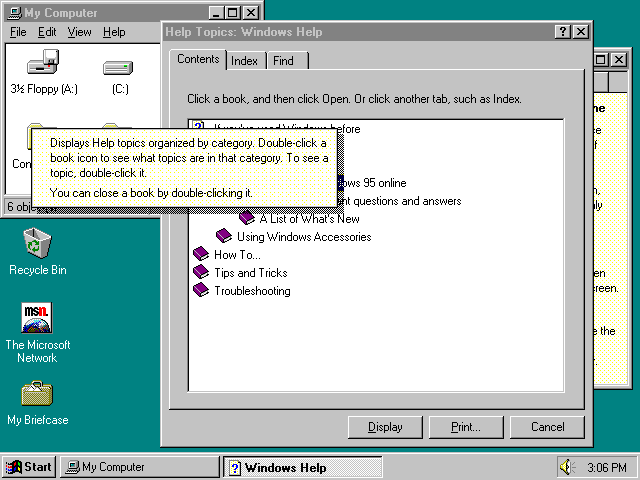Open the Help menu in My Computer

tap(114, 32)
